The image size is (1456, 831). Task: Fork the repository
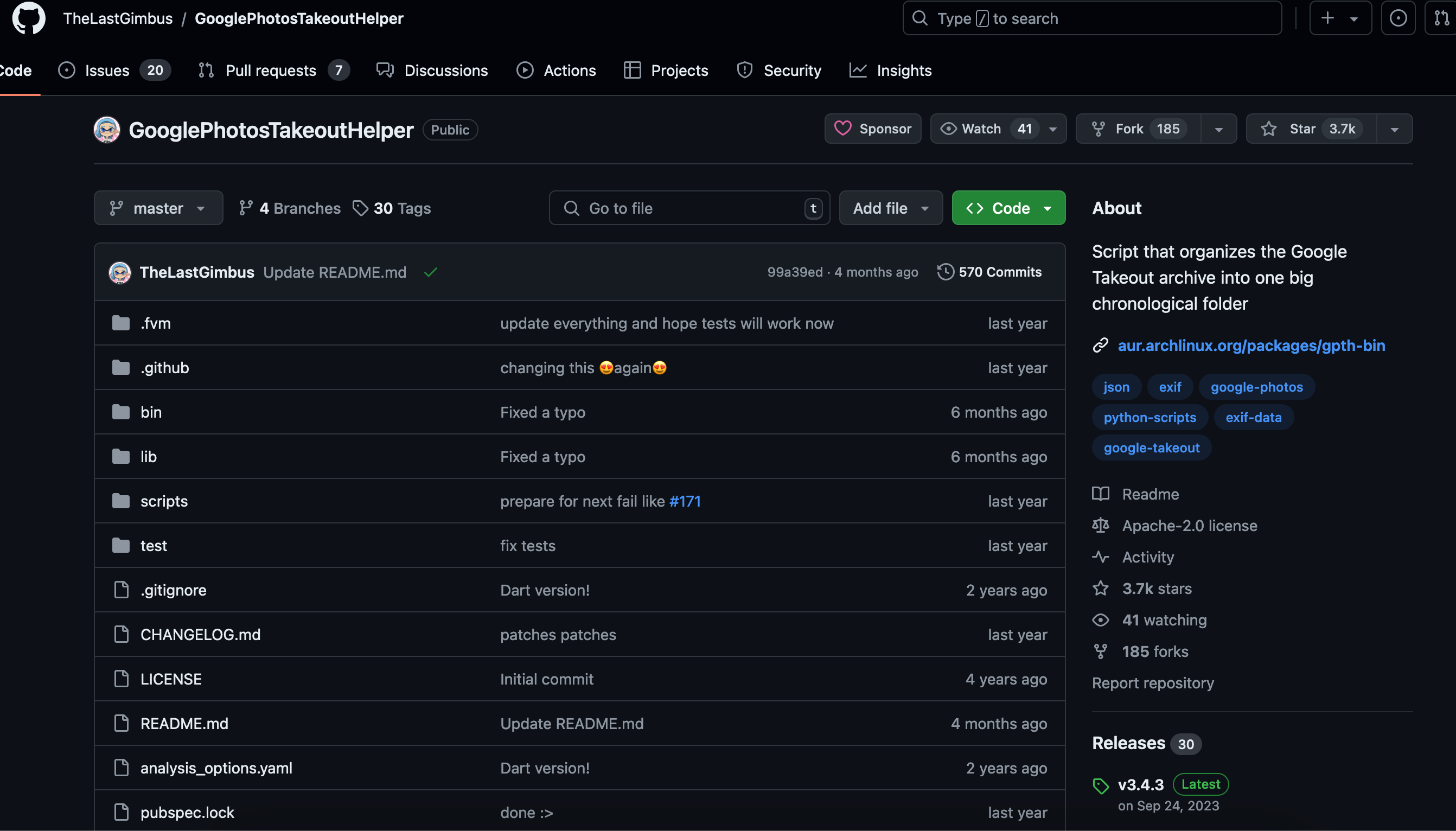tap(1138, 129)
